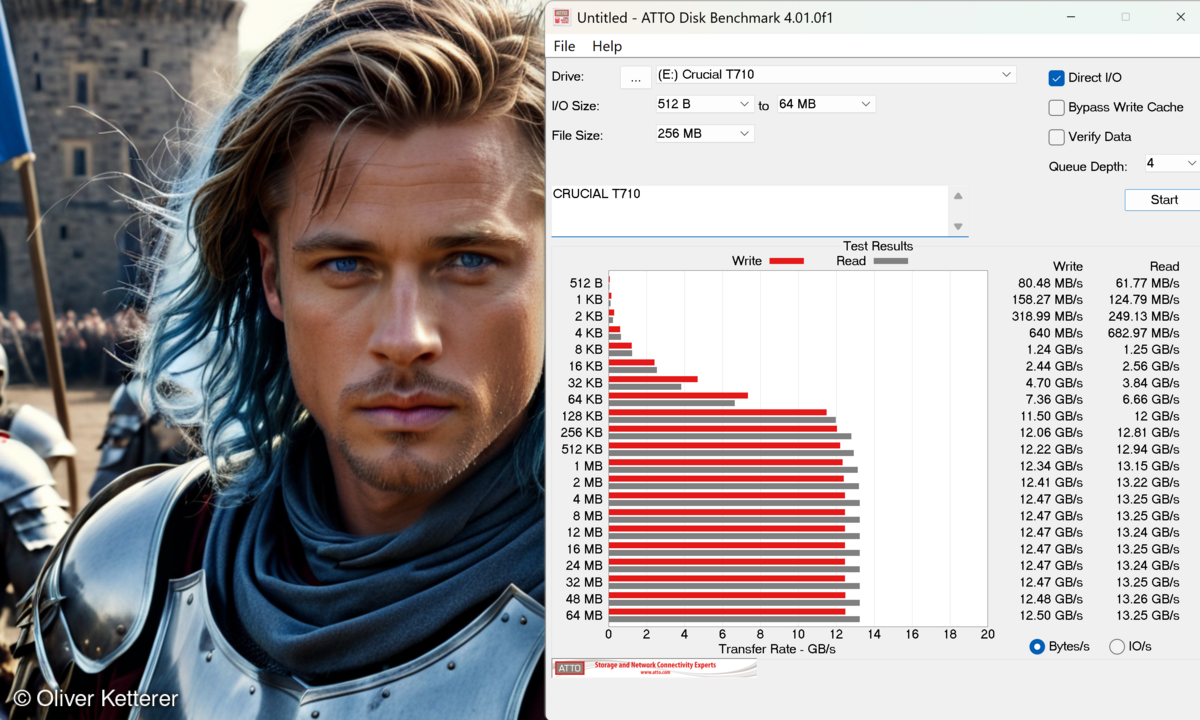1200x720 pixels.
Task: Click the "Queue Depth:" label
Action: 1088,167
